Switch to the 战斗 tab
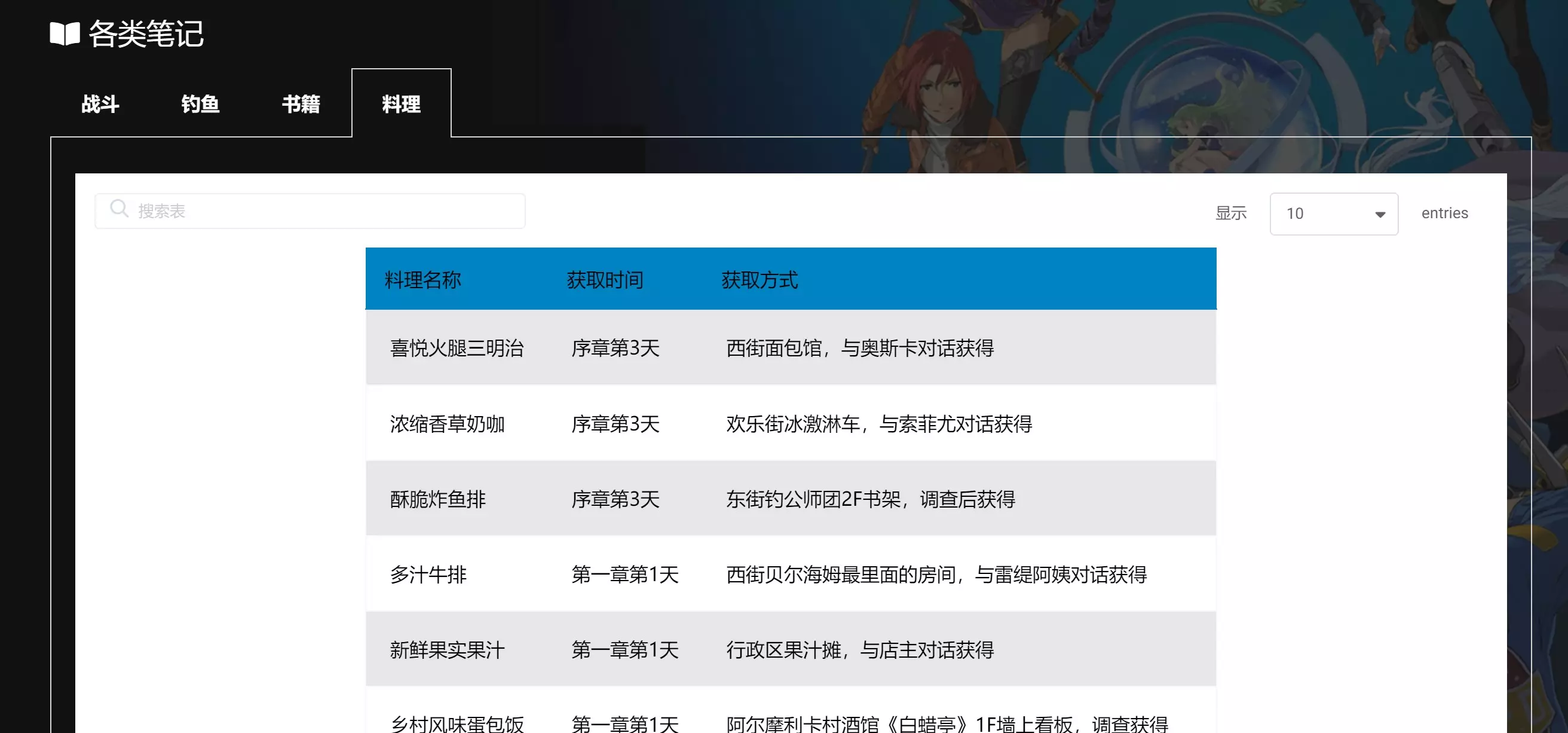This screenshot has height=733, width=1568. (100, 104)
